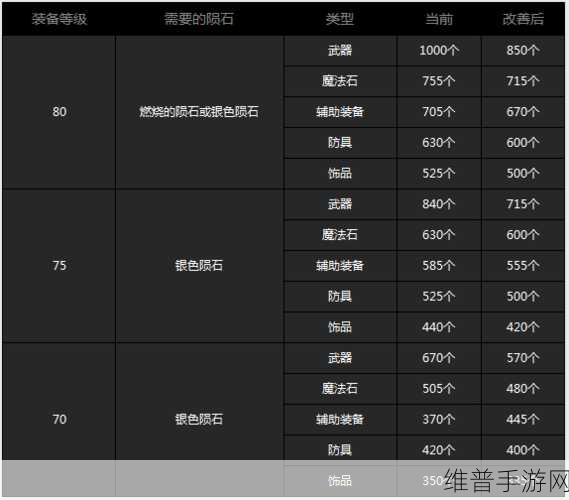Select the 当前 column header
The image size is (569, 500).
(x=439, y=19)
